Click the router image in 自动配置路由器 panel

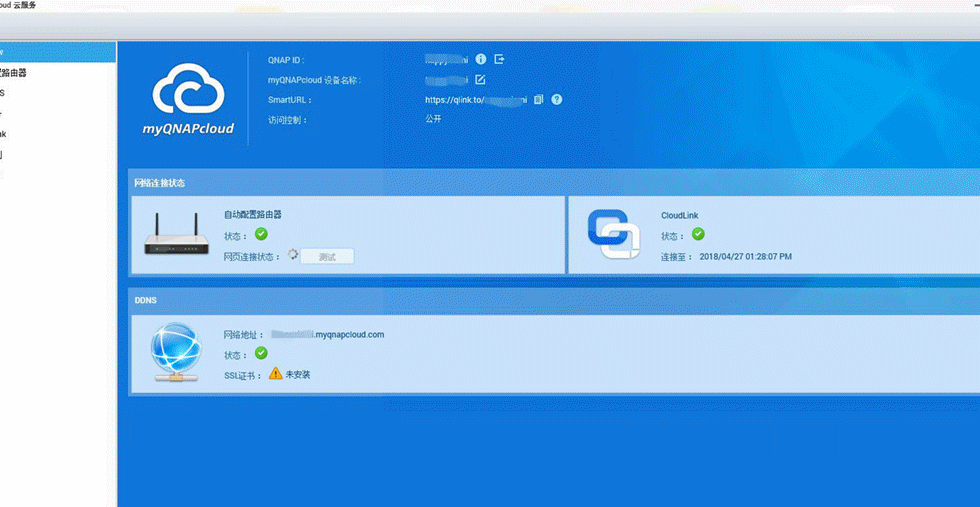tap(176, 234)
